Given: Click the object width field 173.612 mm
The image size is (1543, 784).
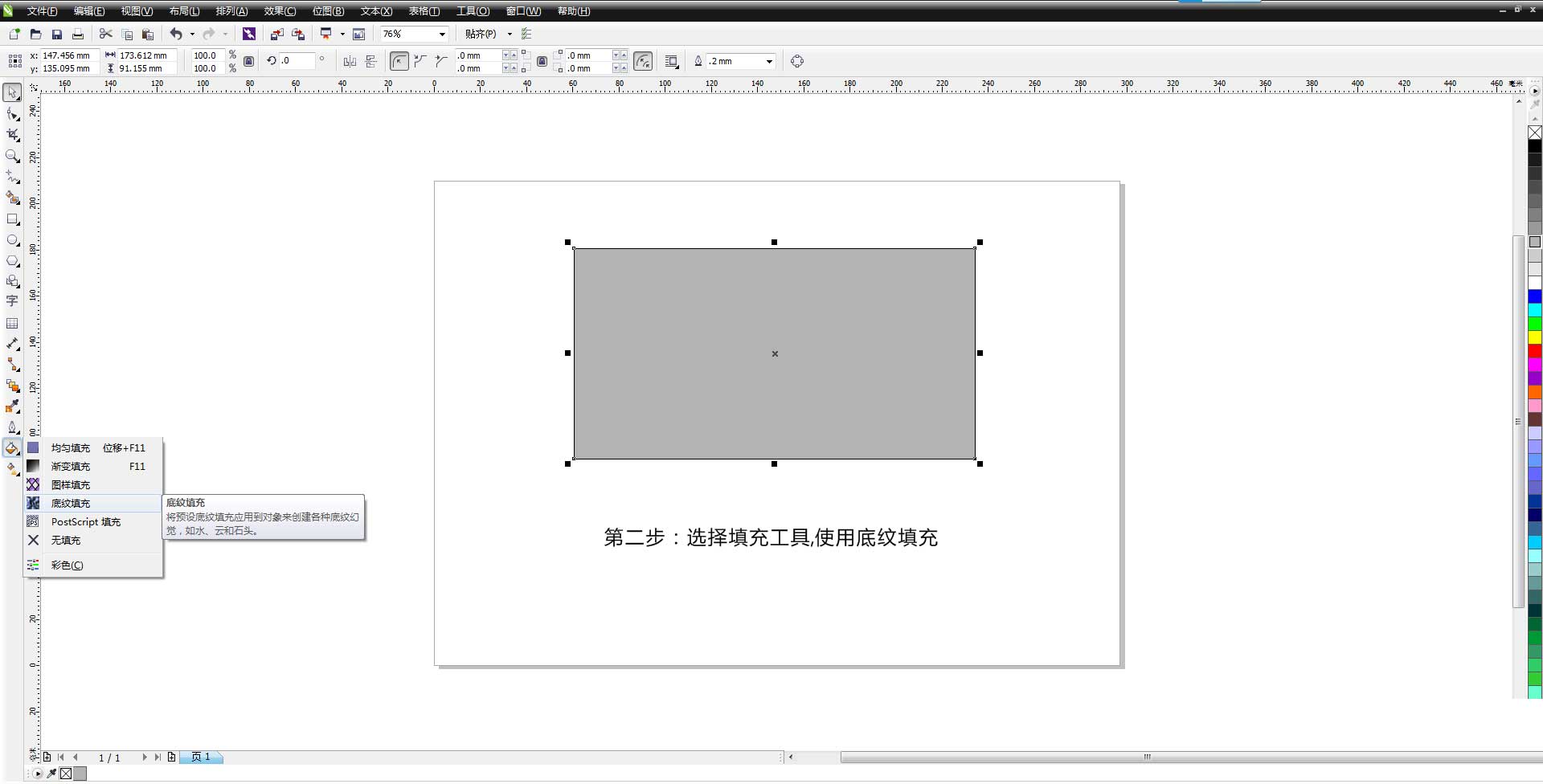Looking at the screenshot, I should click(148, 55).
